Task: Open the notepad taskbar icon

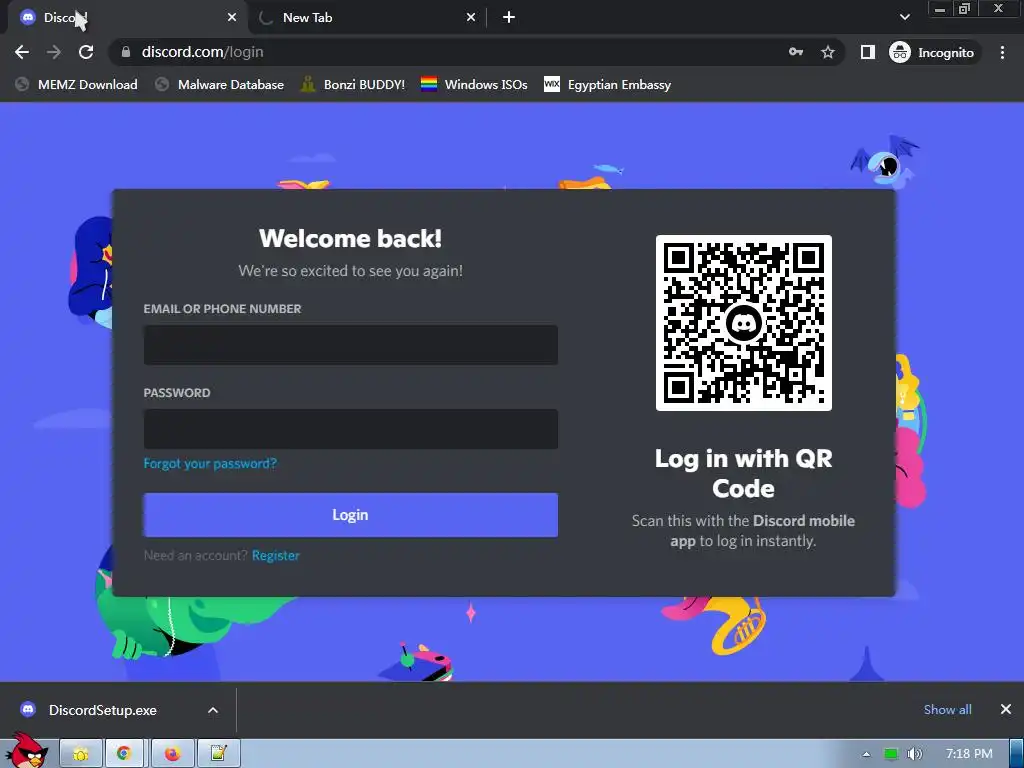Action: pyautogui.click(x=219, y=754)
